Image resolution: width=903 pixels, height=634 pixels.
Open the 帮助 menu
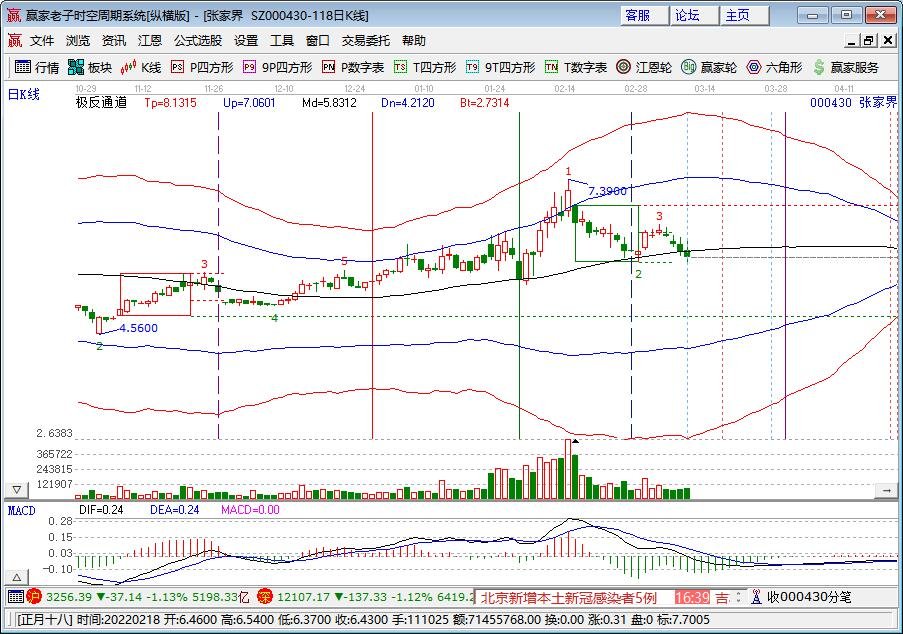413,40
